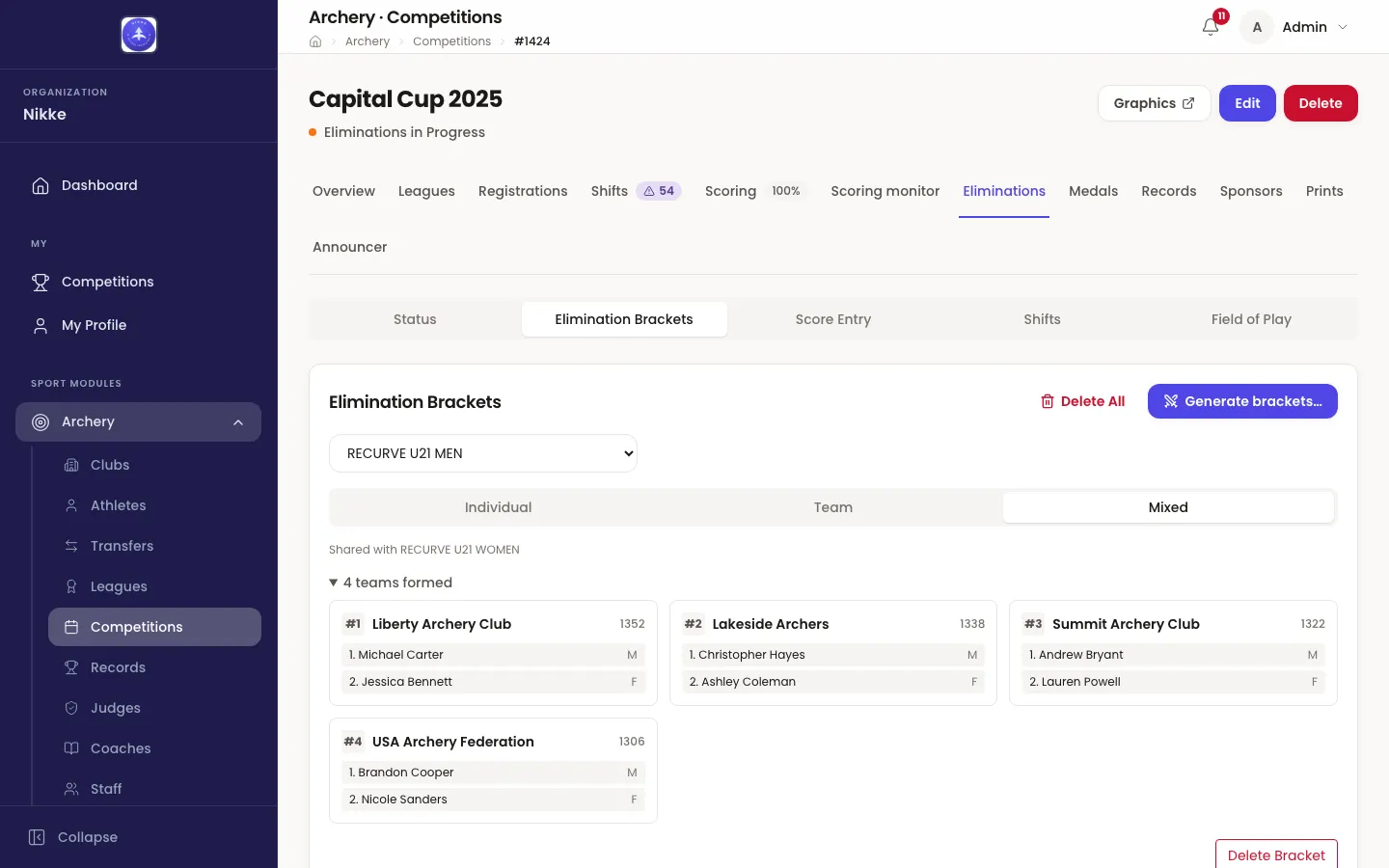Click the Judges shield icon

(71, 708)
